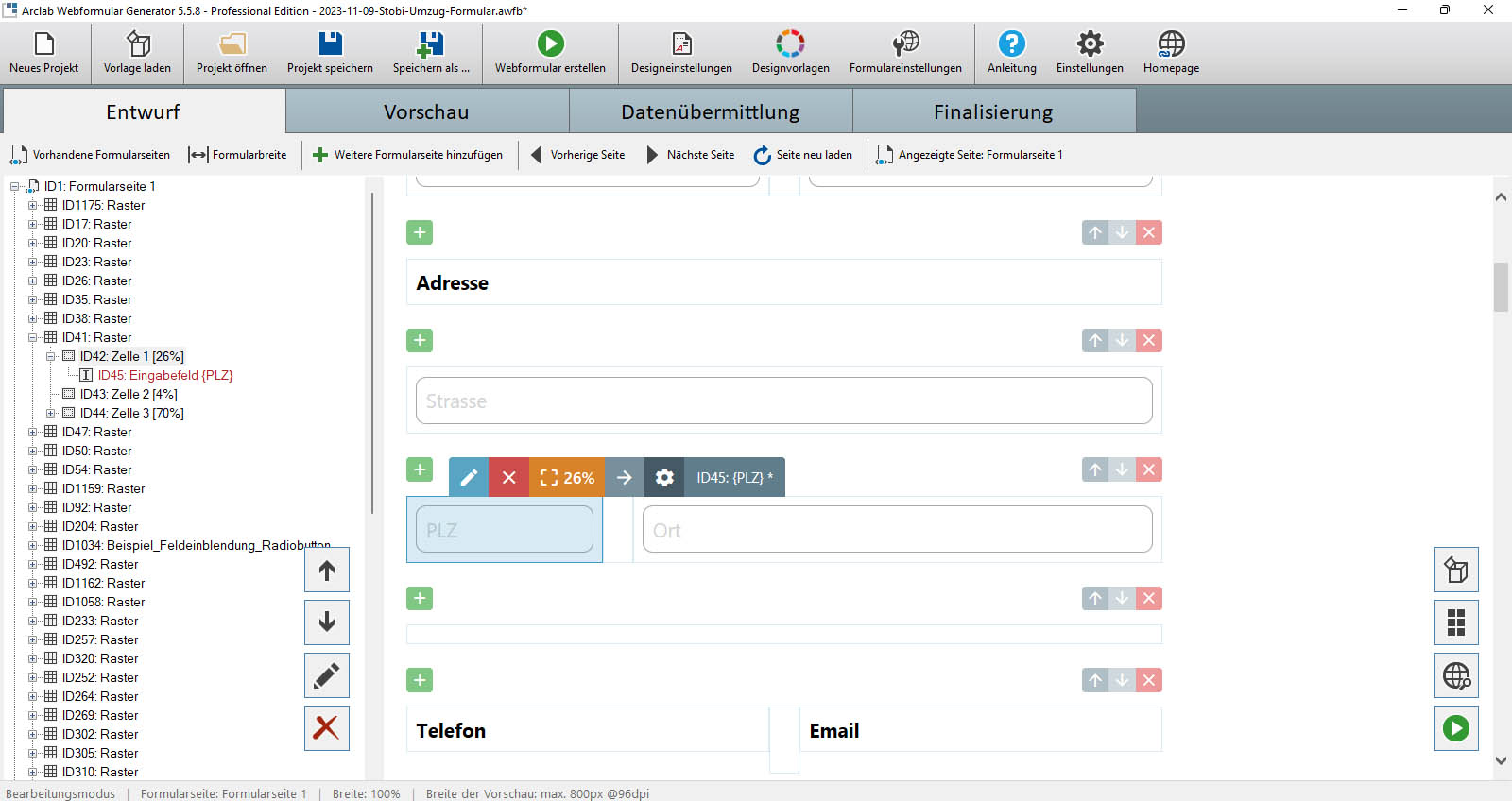Open the Datenübermittlung tab
The image size is (1512, 801).
coord(710,111)
